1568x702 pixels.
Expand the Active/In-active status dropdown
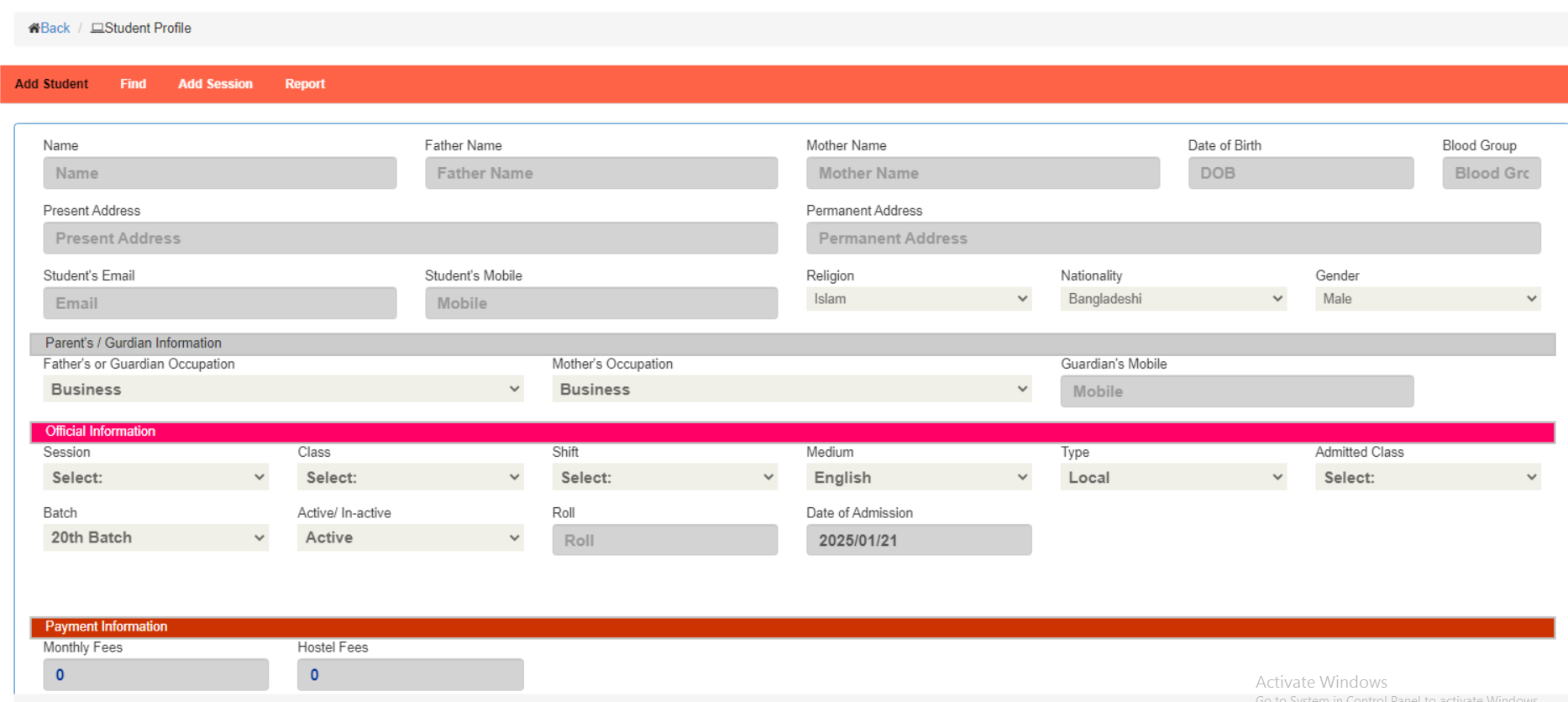410,537
